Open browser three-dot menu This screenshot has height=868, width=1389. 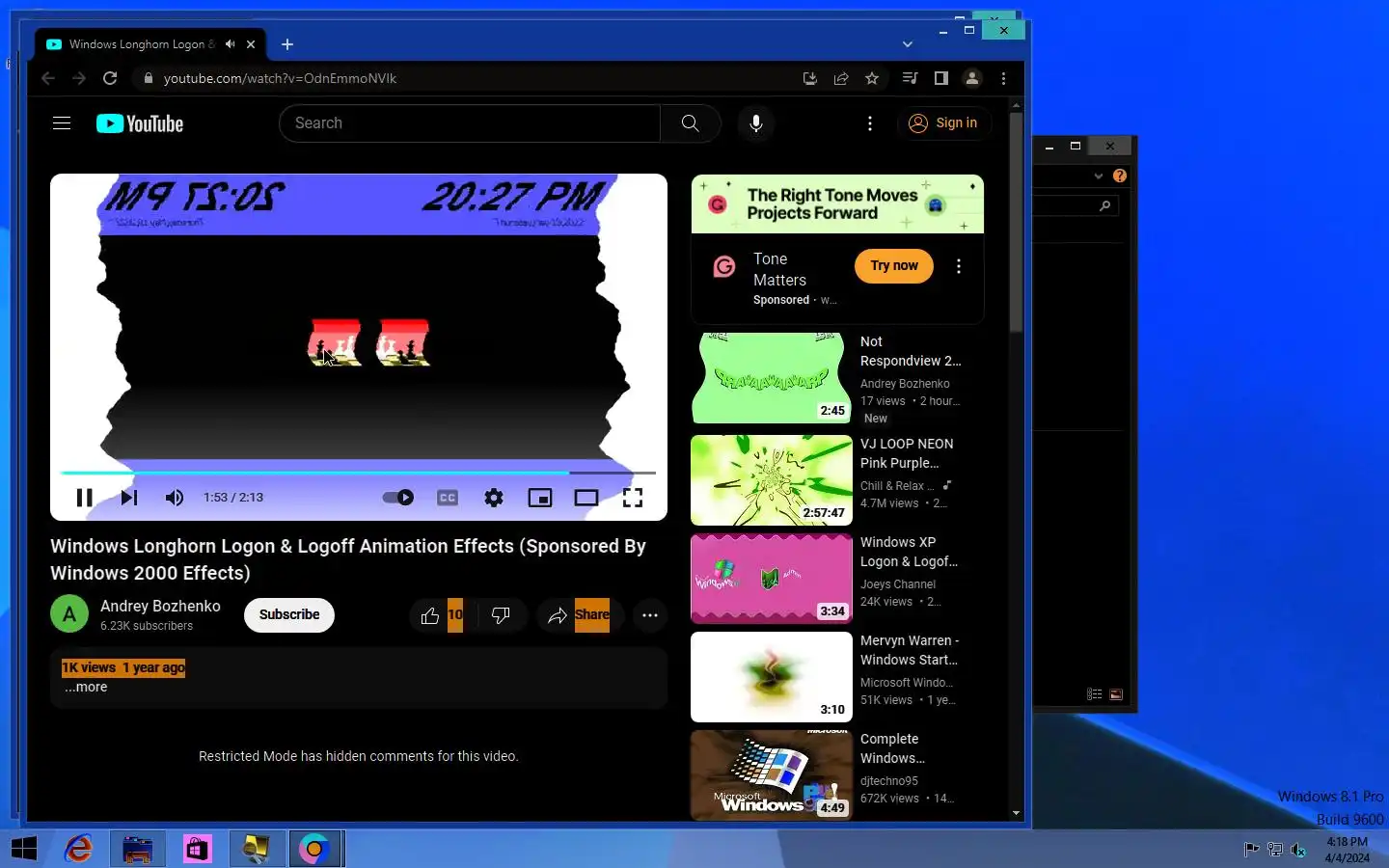1003,78
